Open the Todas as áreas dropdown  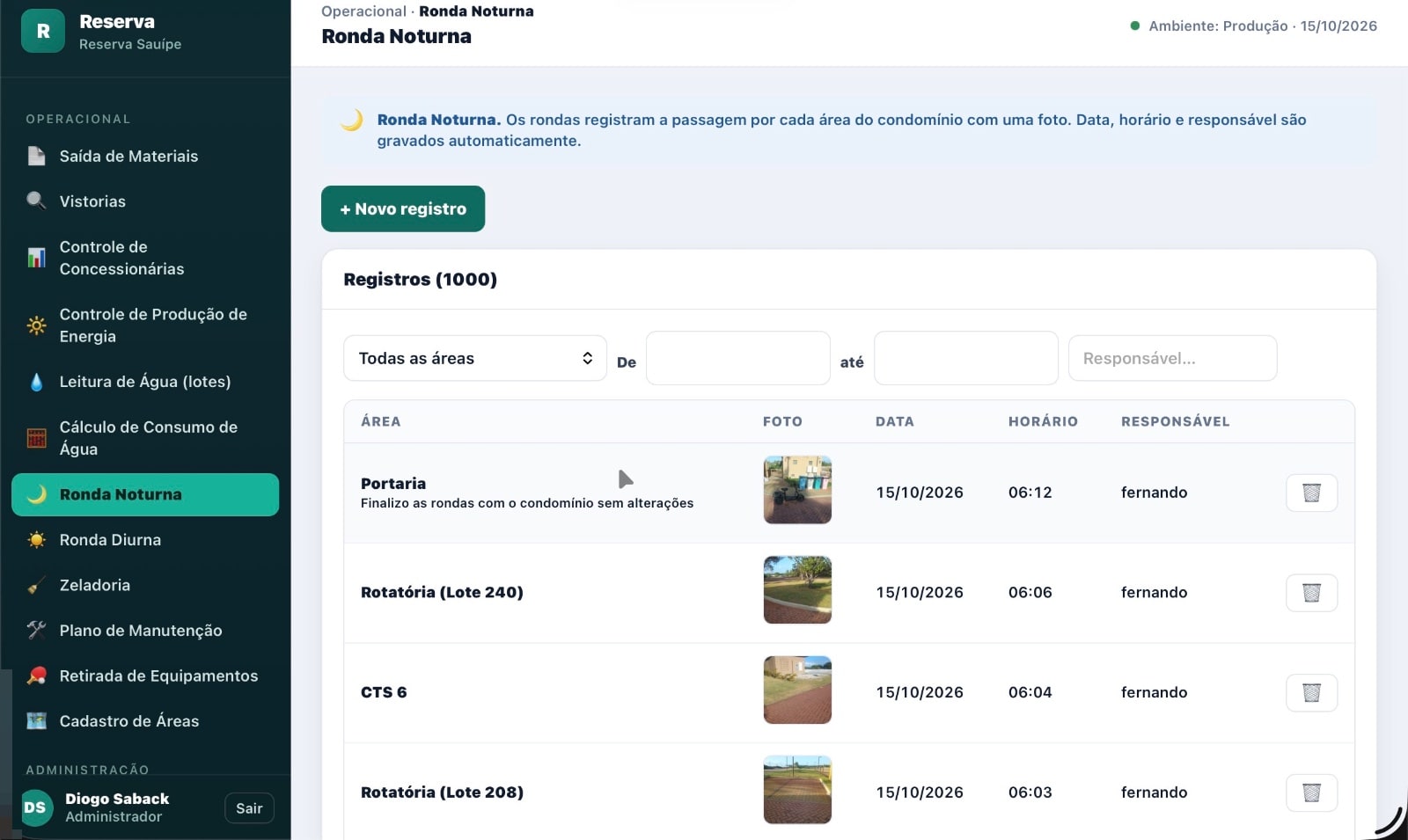tap(475, 358)
